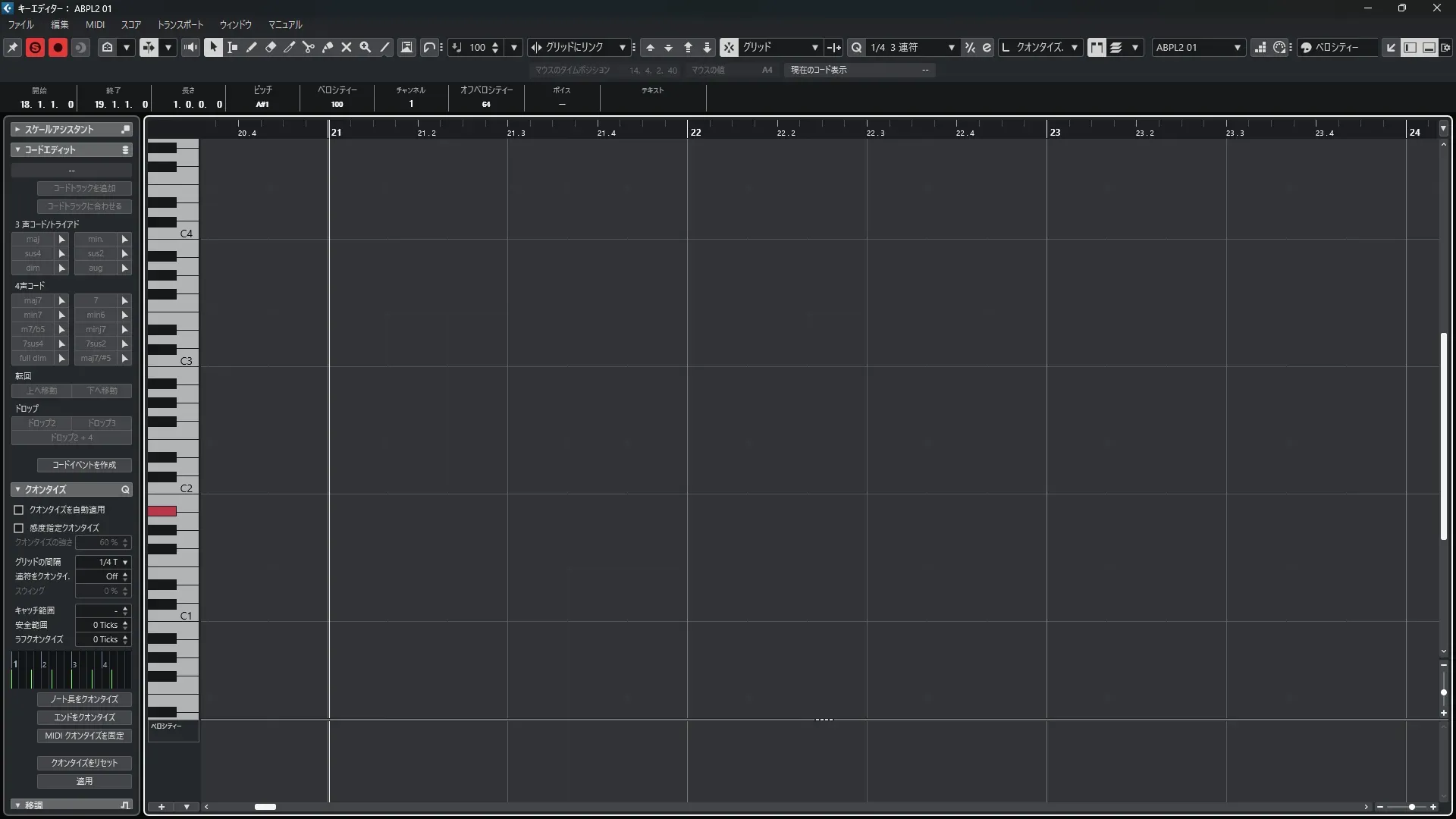
Task: Open the トランスポート menu
Action: pos(180,24)
